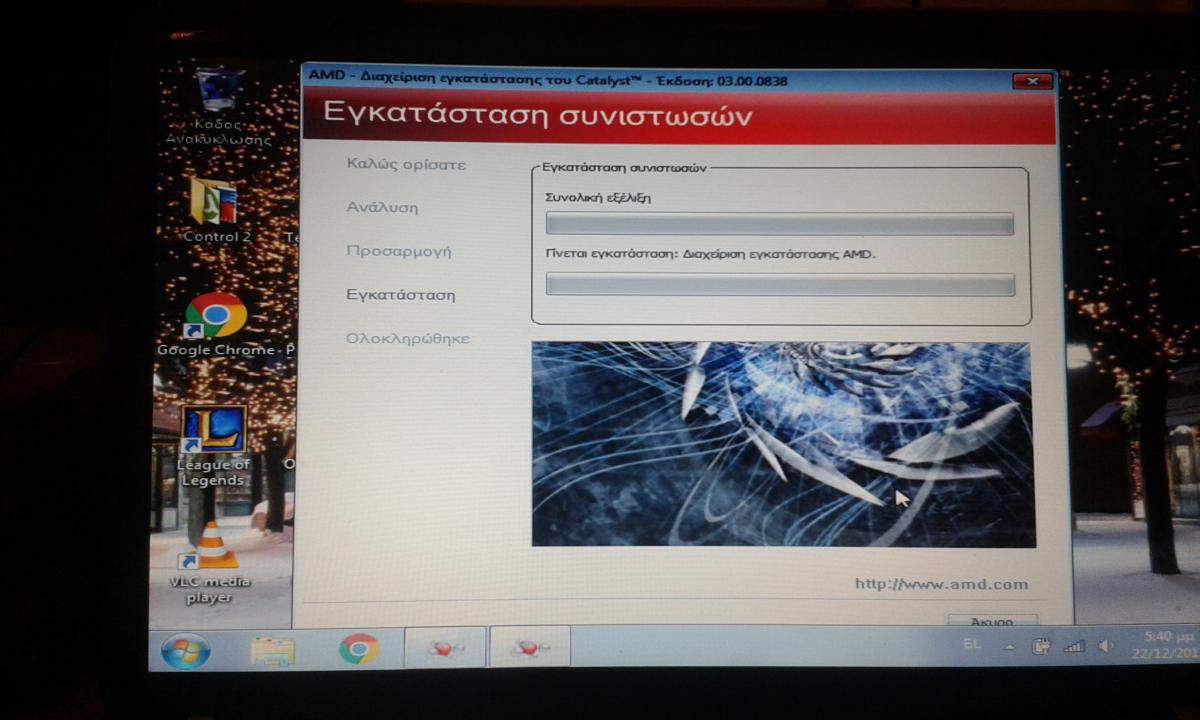Click the Συνολική εξέλιξη progress bar
Screen dimensions: 1200x720
[779, 224]
